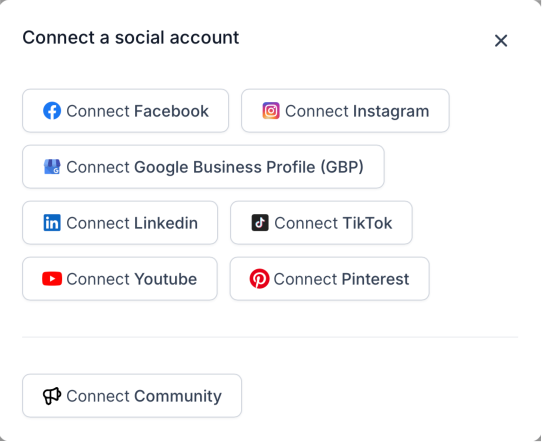Screen dimensions: 542x442
Task: Click the Instagram camera logo icon
Action: [x=271, y=111]
